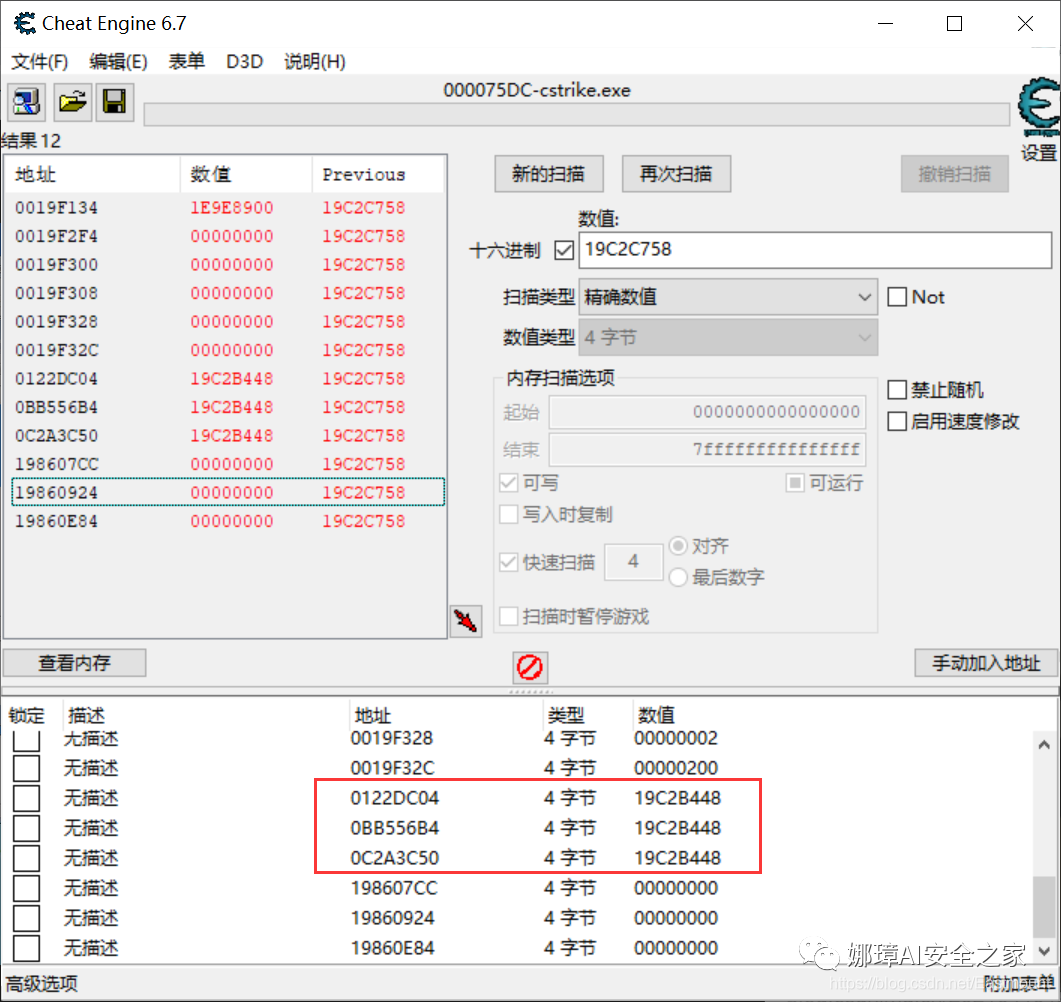Lock the 0BB556B4 address entry checkbox
Screen dimensions: 1061x1002
(x=26, y=828)
